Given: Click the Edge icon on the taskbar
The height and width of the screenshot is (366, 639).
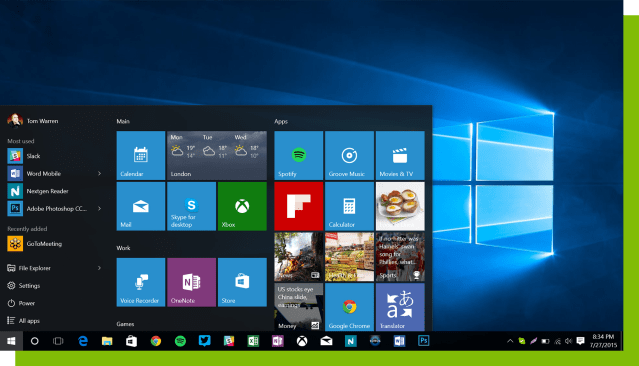Looking at the screenshot, I should (x=83, y=341).
